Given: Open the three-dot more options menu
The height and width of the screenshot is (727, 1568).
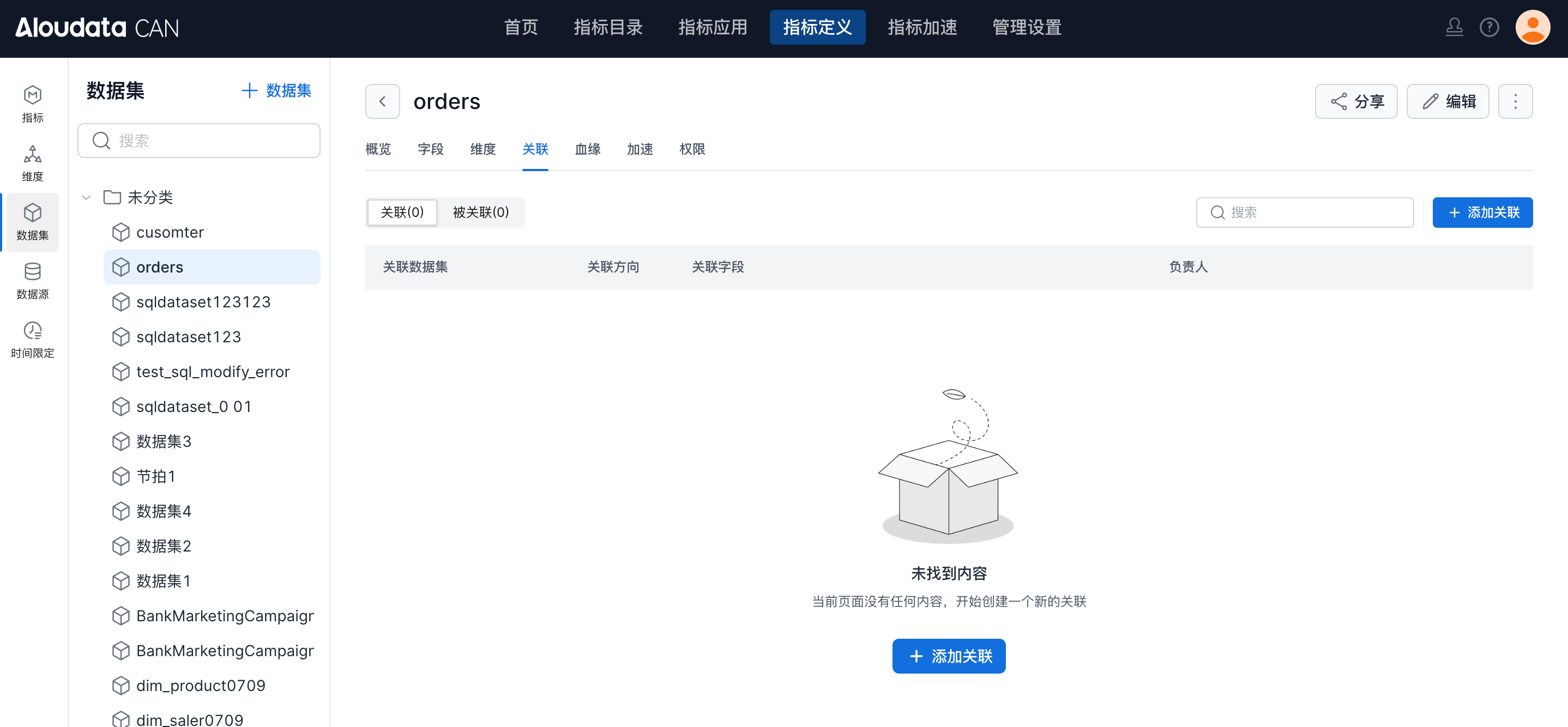Looking at the screenshot, I should click(x=1515, y=101).
